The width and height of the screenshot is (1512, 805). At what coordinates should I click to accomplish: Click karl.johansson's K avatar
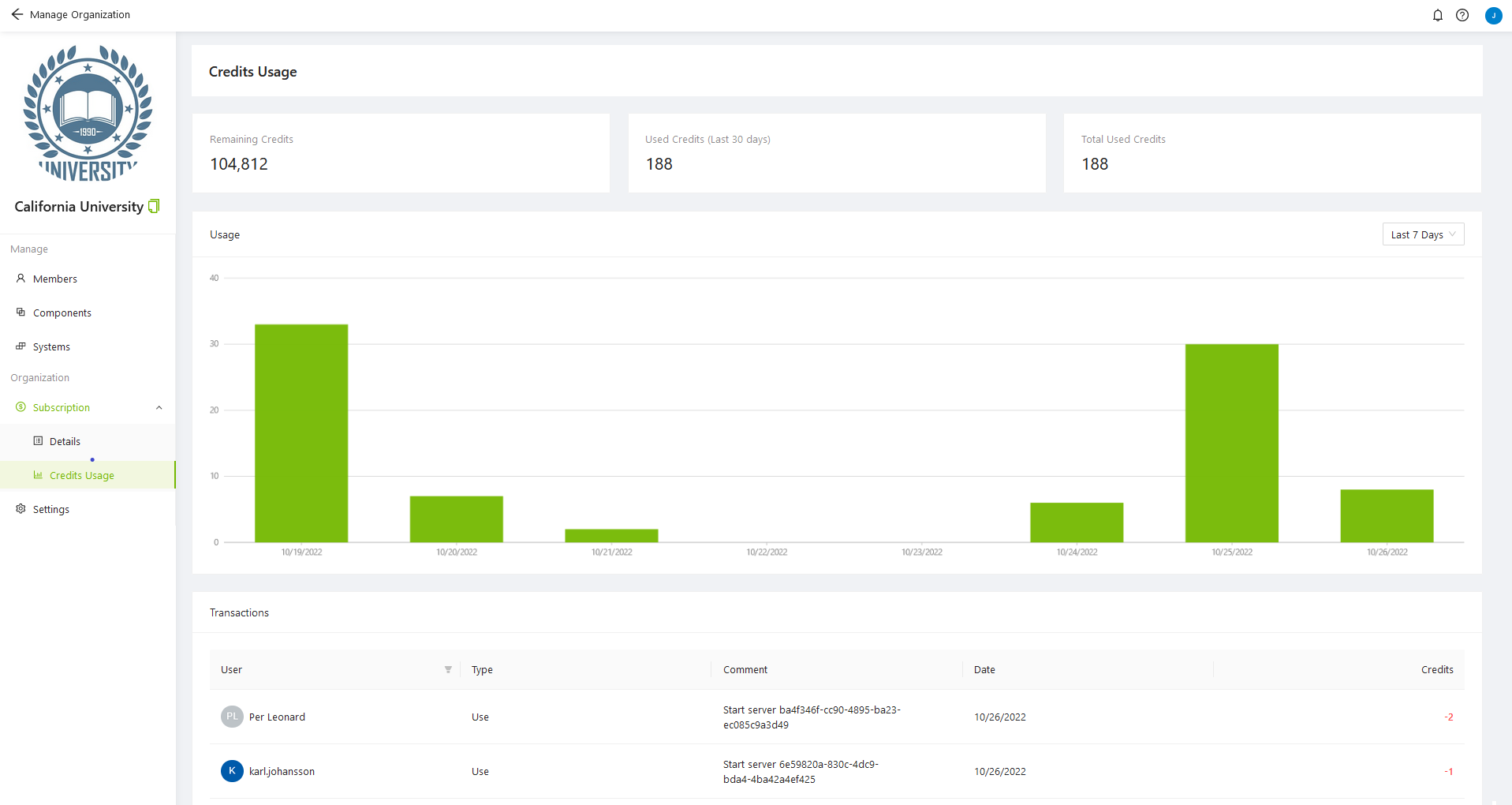(x=232, y=771)
